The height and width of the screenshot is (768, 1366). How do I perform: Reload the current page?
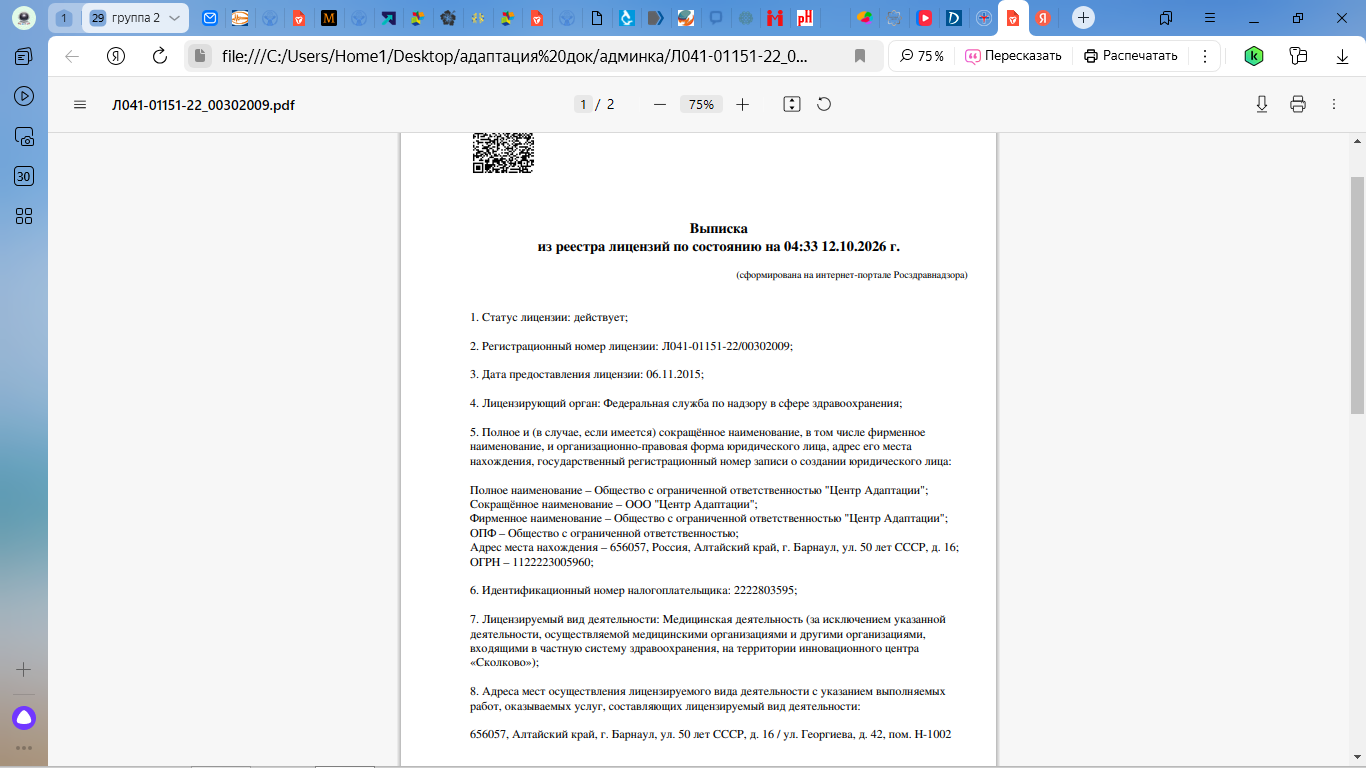[160, 56]
